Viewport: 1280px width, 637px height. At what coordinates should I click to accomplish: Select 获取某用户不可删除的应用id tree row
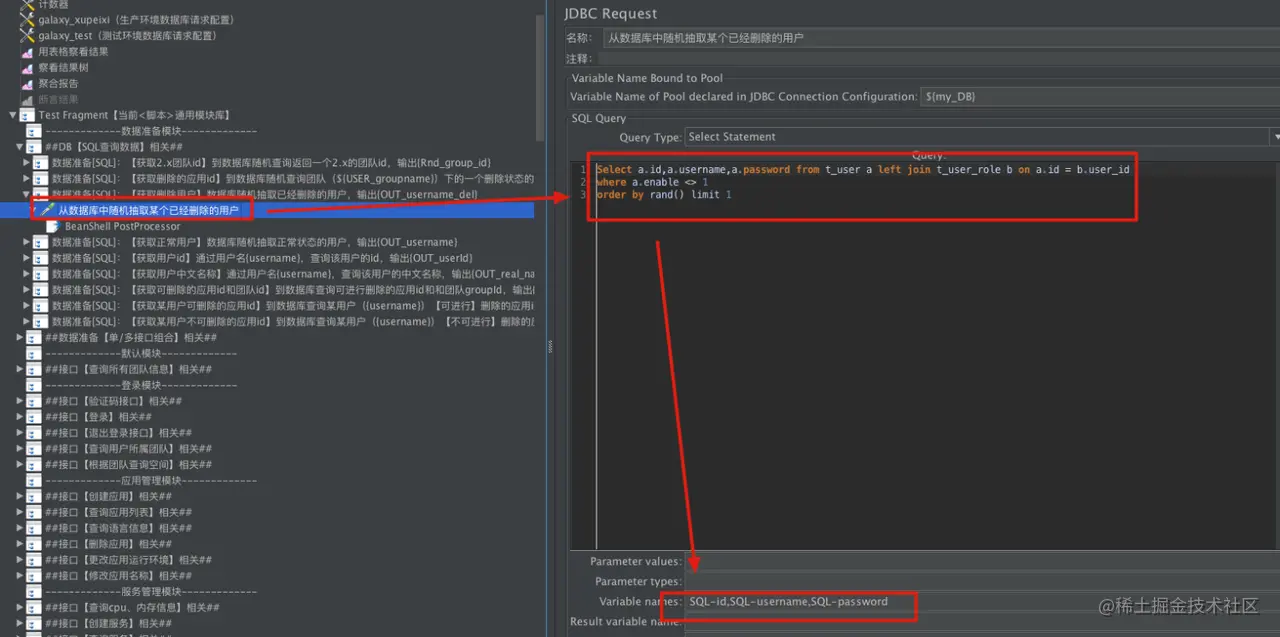(293, 322)
